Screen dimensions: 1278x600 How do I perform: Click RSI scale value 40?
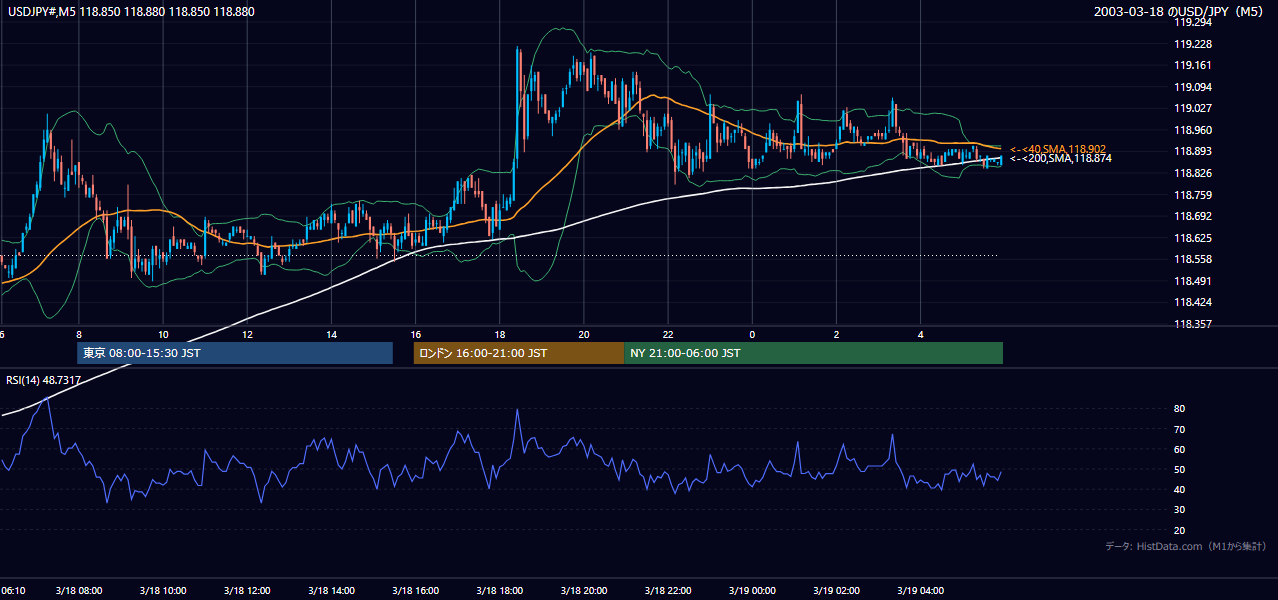1180,489
